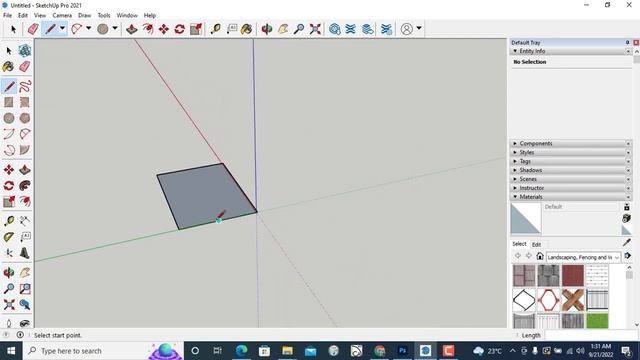Select the Polygon tool in left toolbar
This screenshot has height=360, width=640.
pos(25,118)
